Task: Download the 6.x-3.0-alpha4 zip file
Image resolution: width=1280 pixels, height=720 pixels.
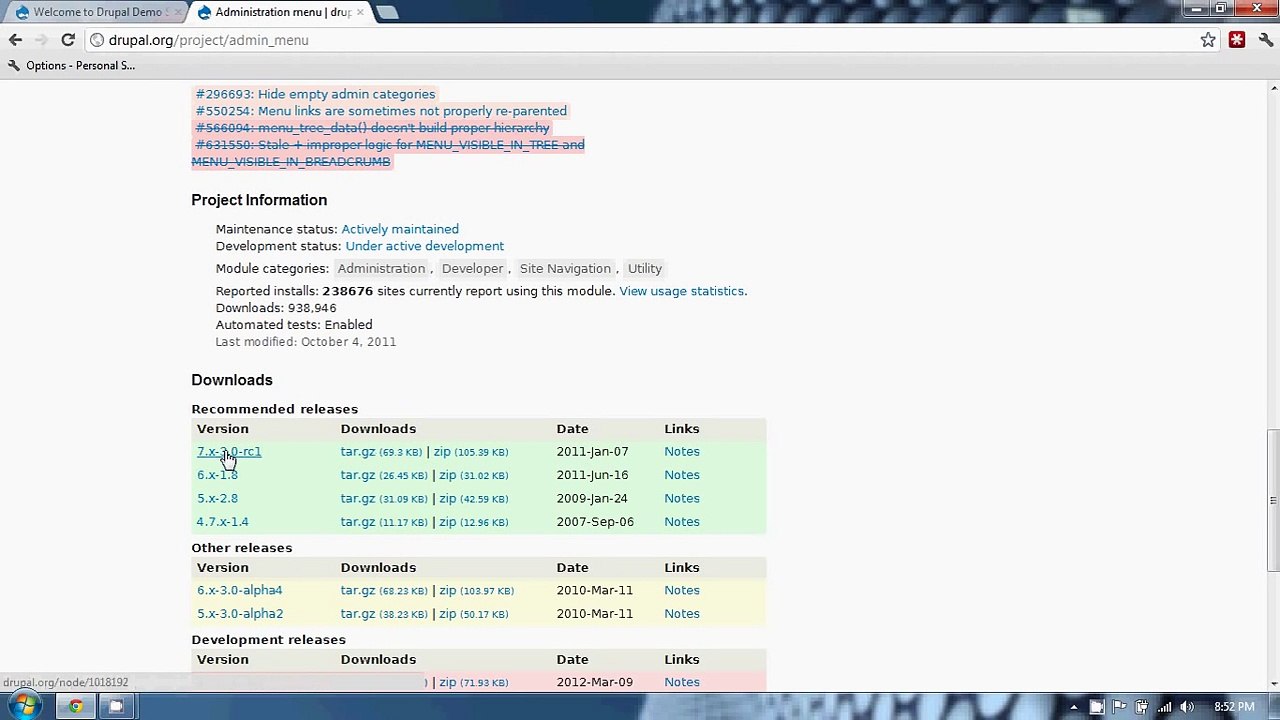Action: [x=448, y=590]
